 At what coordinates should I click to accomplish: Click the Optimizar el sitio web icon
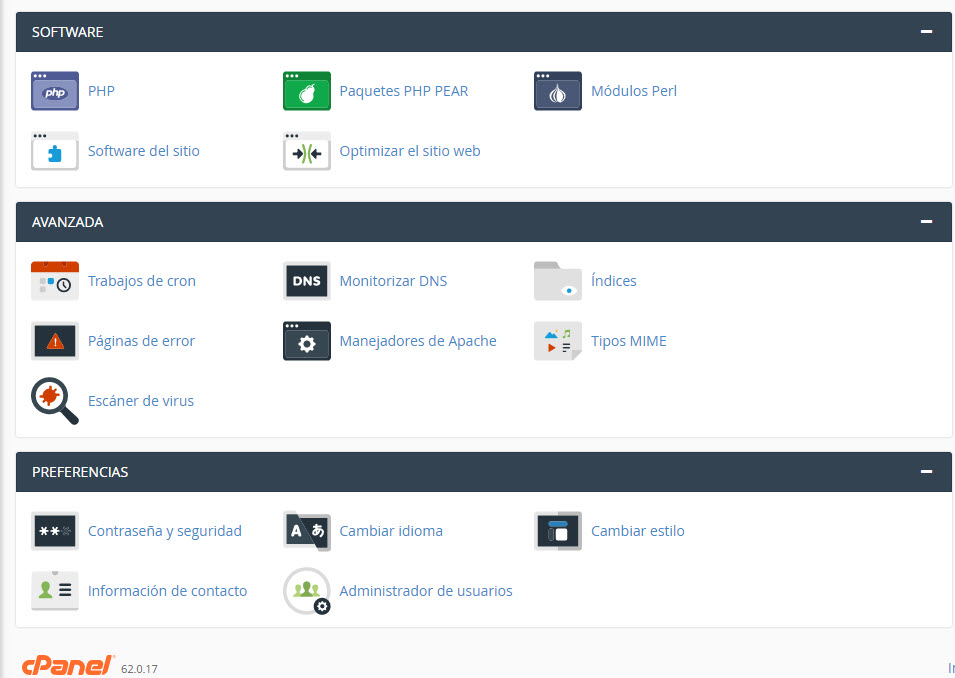pos(306,151)
